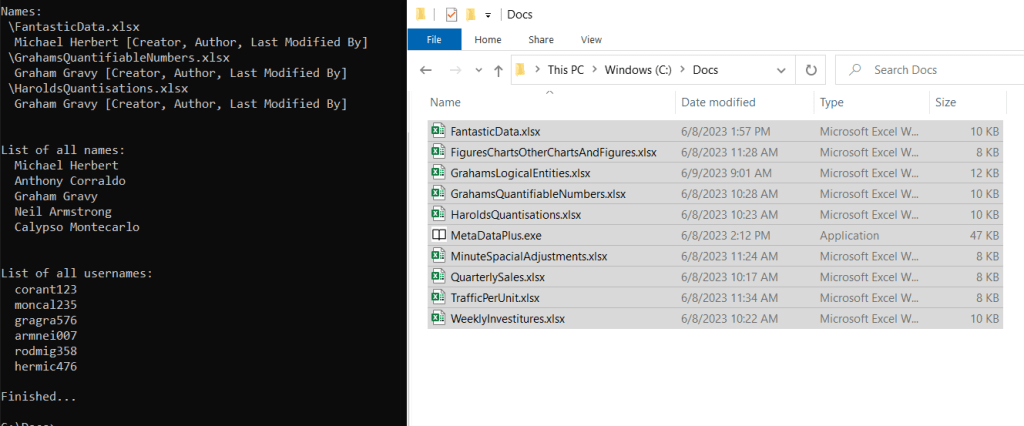Select the FantasticData.xlsx Excel file icon
This screenshot has width=1024, height=426.
[x=437, y=131]
